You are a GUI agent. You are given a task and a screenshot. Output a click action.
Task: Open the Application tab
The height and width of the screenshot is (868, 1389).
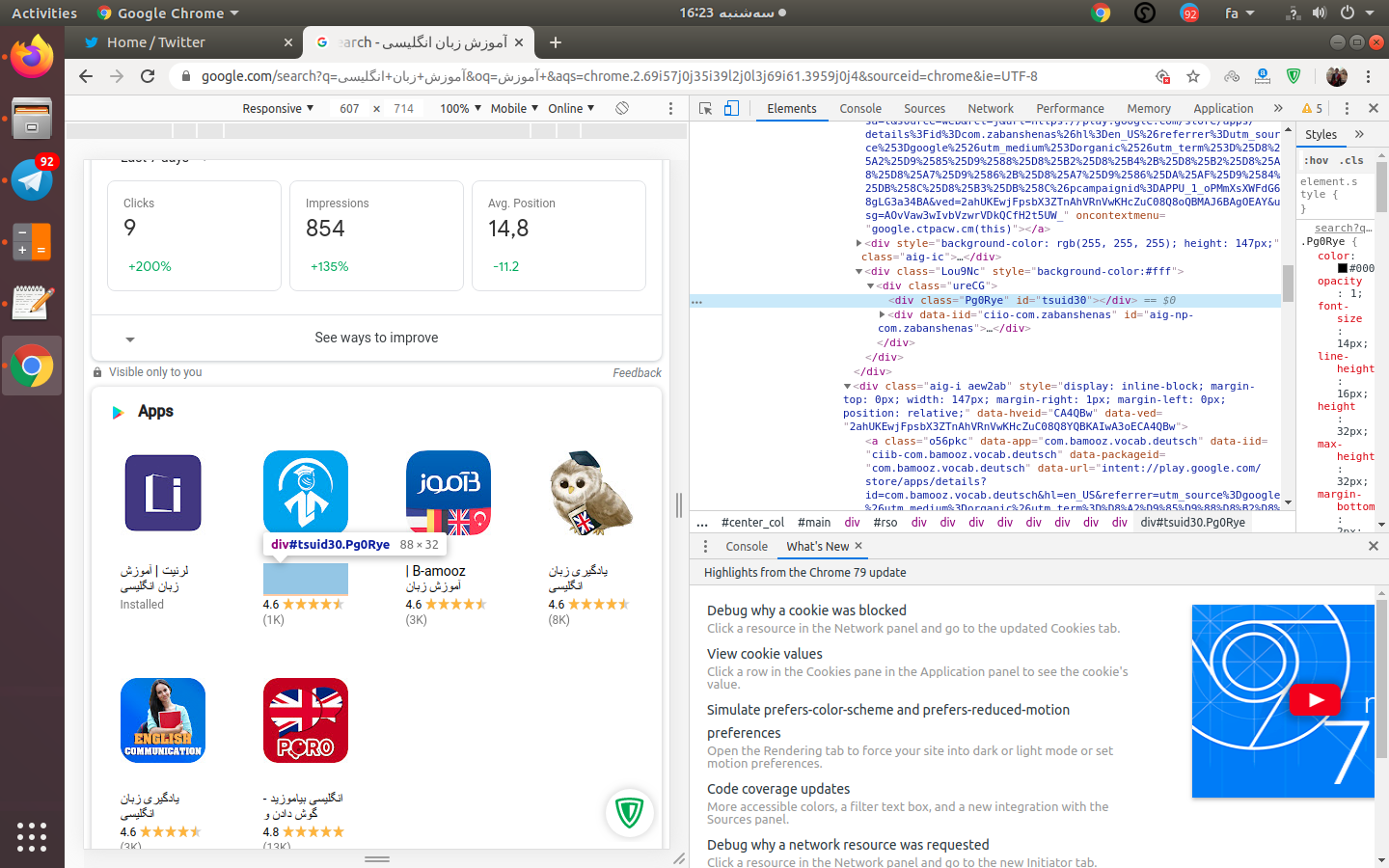(1223, 108)
